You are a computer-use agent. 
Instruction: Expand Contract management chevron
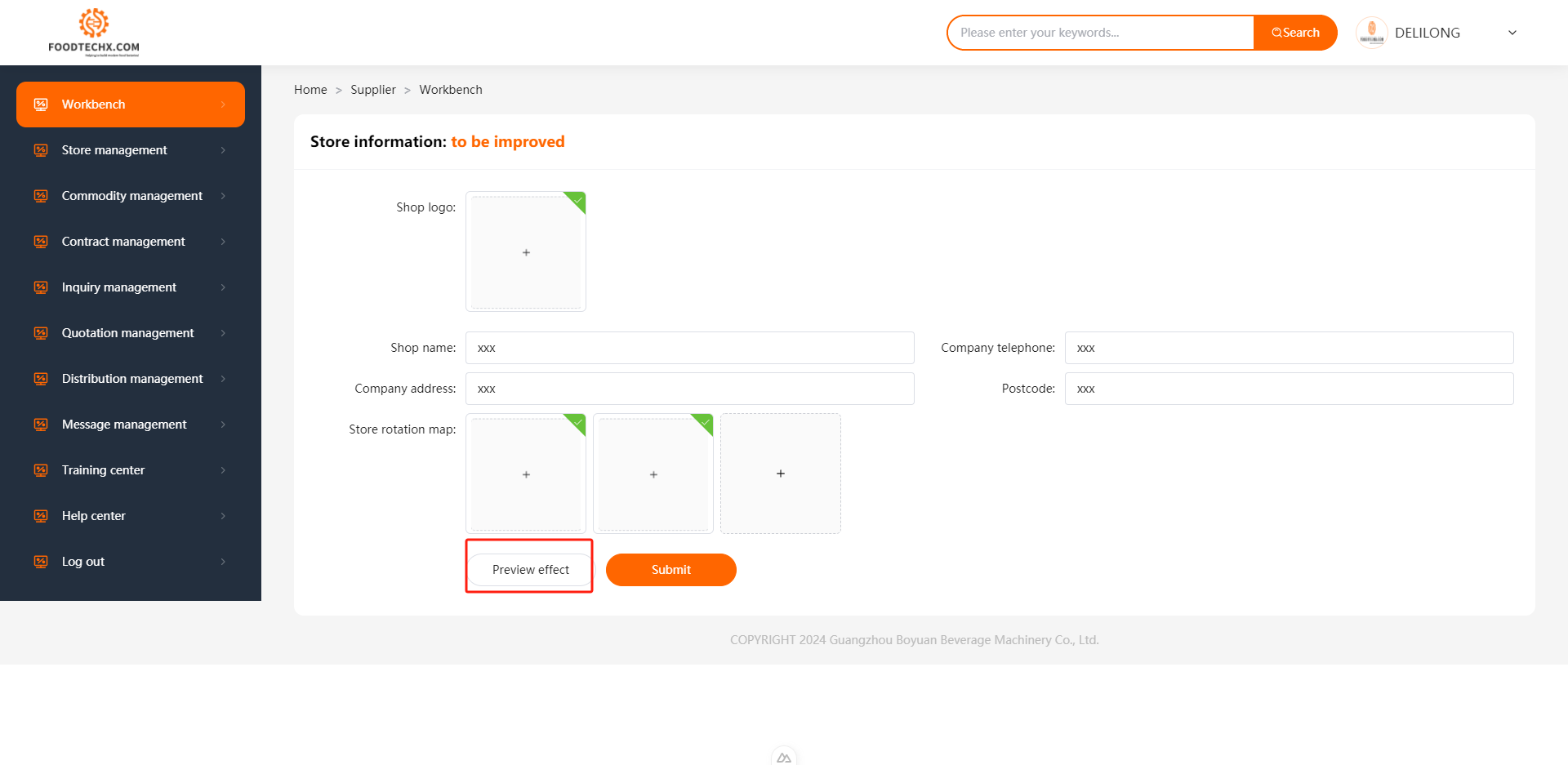pos(223,242)
